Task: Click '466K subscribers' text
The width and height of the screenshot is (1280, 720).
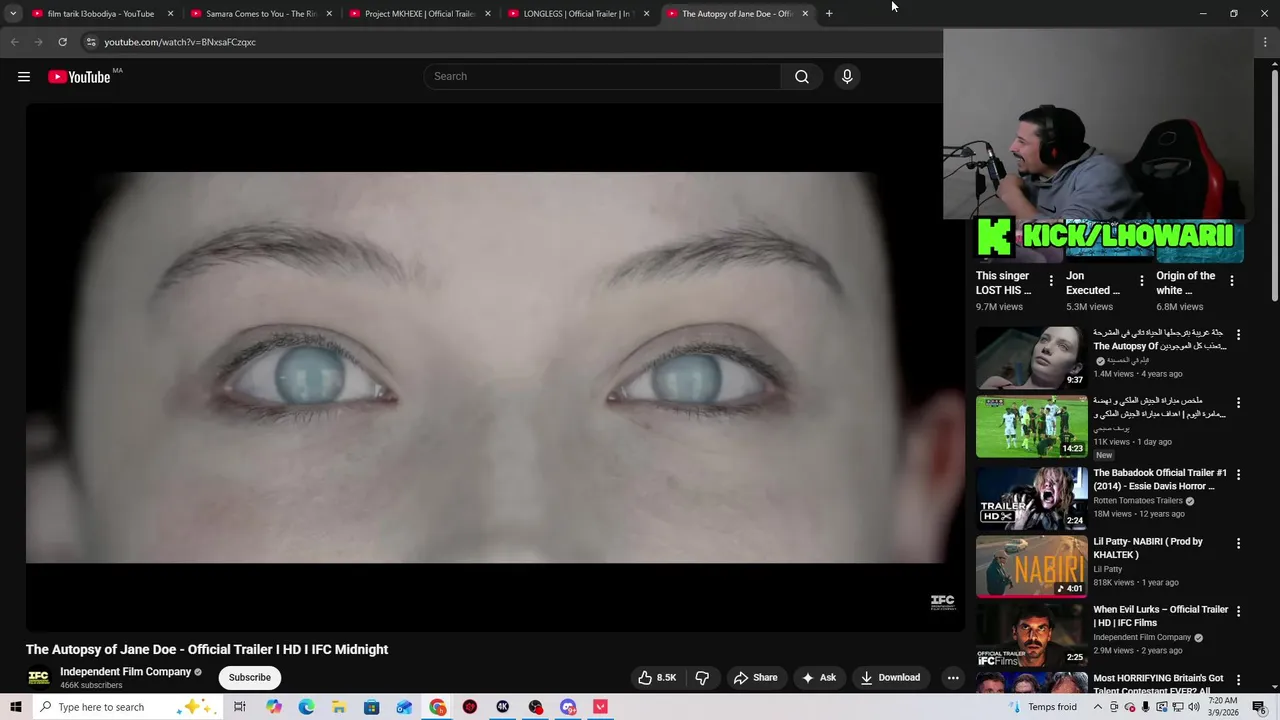Action: [91, 686]
